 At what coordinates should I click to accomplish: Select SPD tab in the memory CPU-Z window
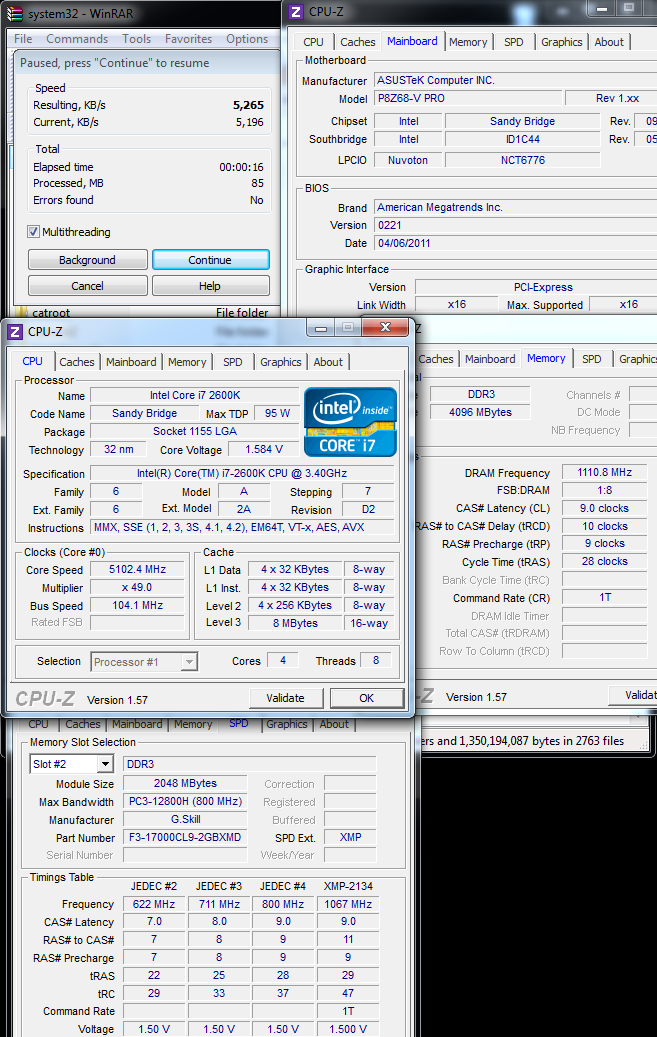tap(591, 358)
